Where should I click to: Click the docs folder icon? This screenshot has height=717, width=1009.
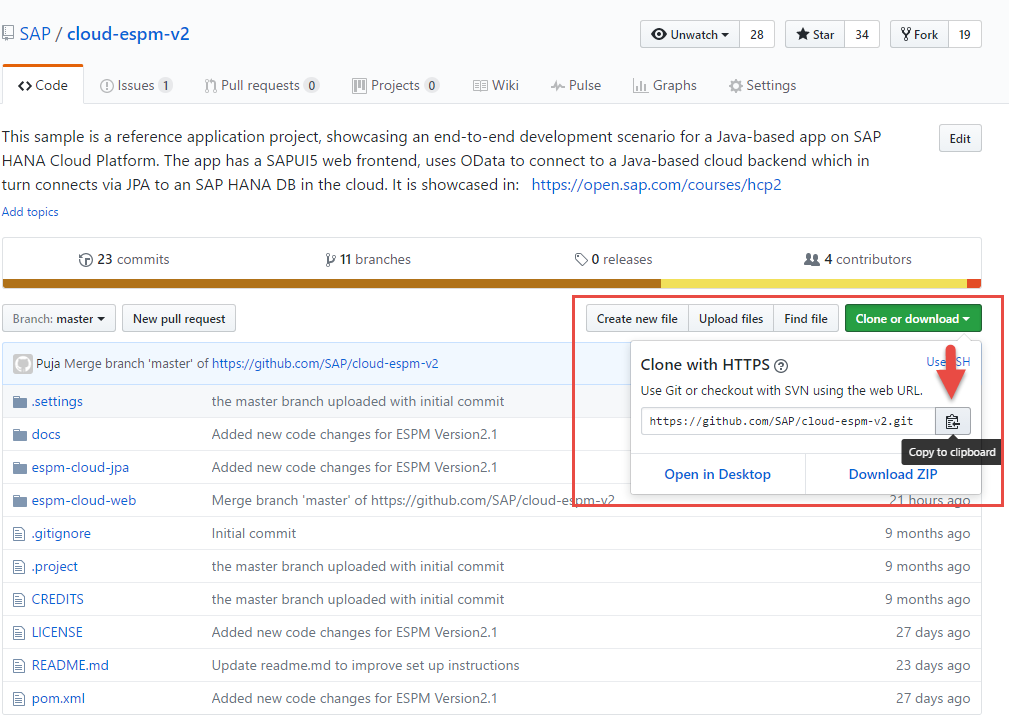tap(20, 434)
